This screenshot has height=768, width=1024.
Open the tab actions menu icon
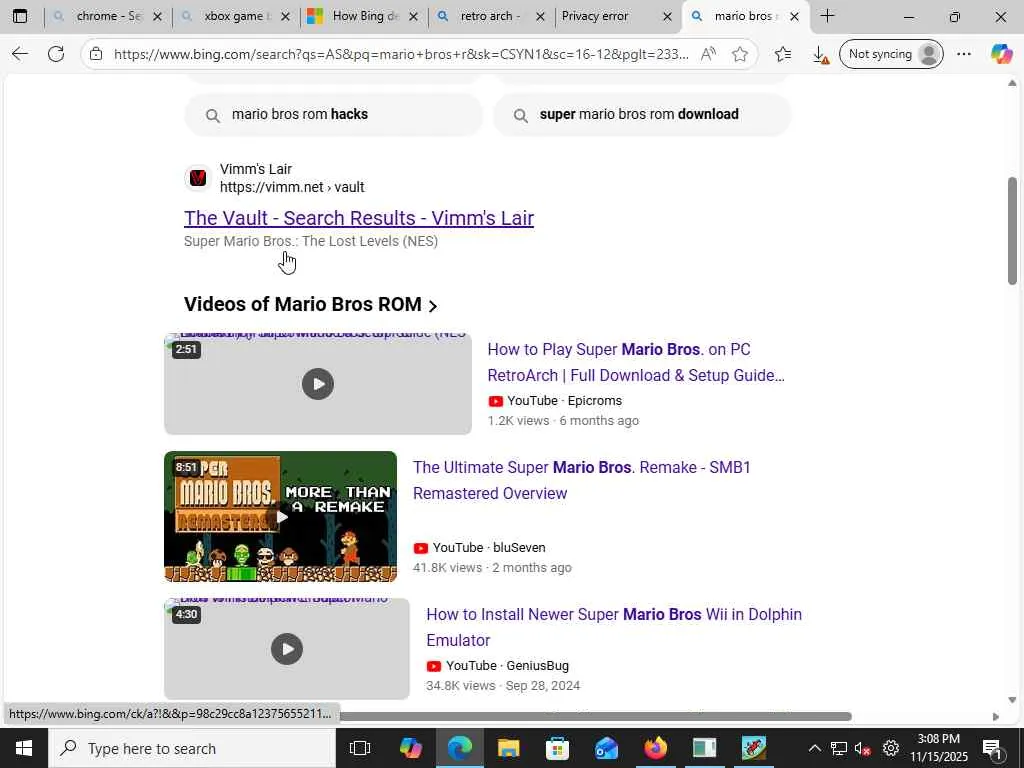20,16
